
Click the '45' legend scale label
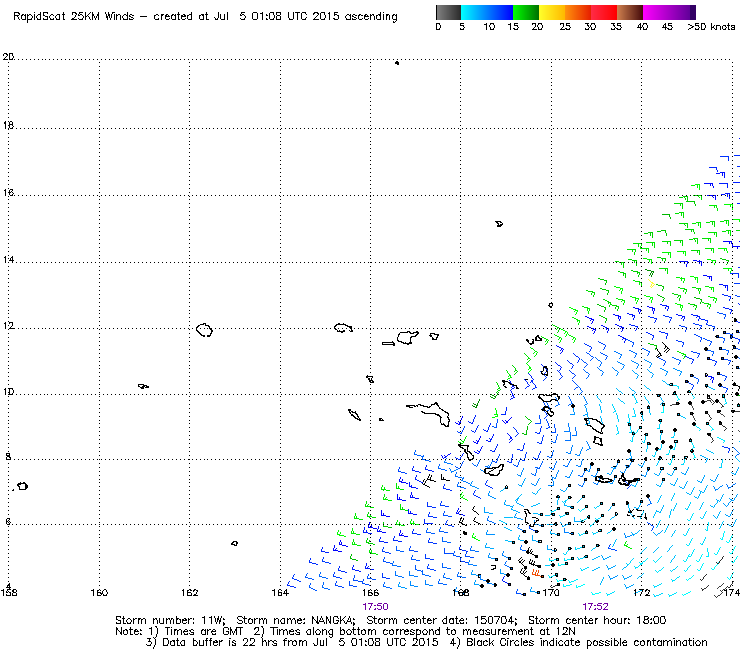(667, 27)
